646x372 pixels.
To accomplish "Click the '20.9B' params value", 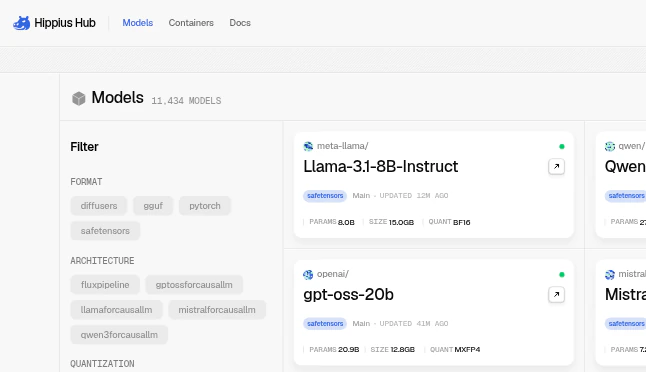I will 349,350.
